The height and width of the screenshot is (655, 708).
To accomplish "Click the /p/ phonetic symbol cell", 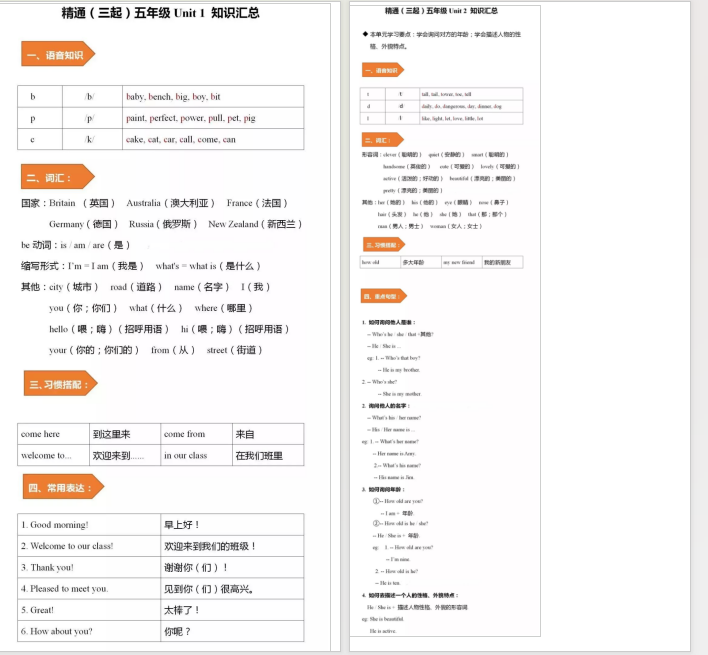I will [x=92, y=118].
